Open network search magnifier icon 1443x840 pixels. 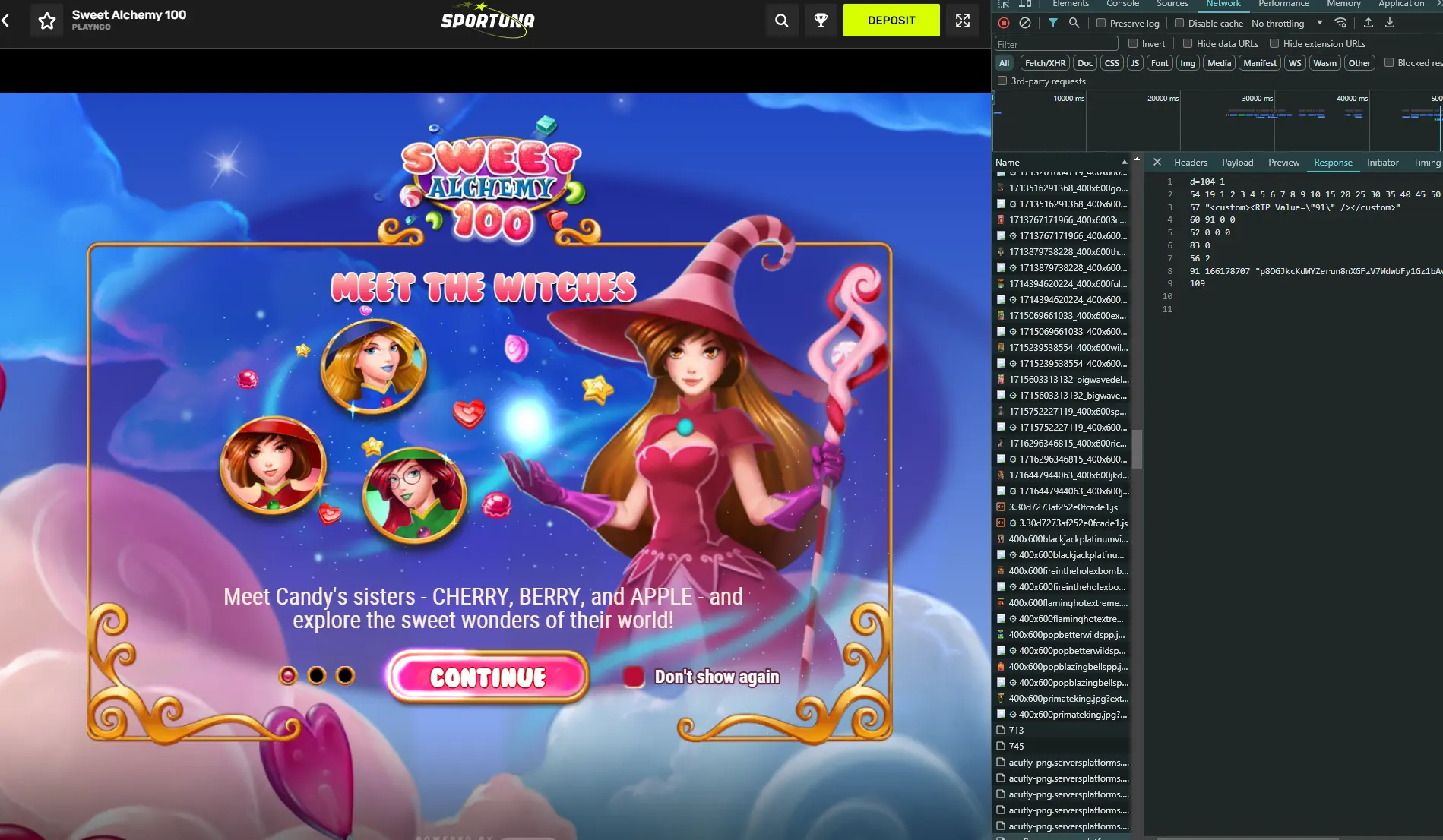coord(1074,23)
